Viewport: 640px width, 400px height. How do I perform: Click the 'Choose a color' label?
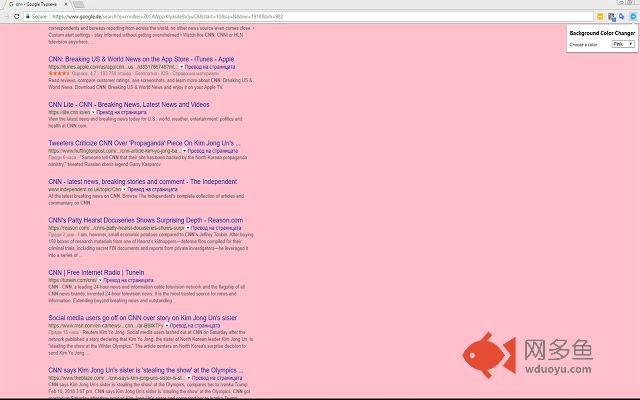click(583, 44)
